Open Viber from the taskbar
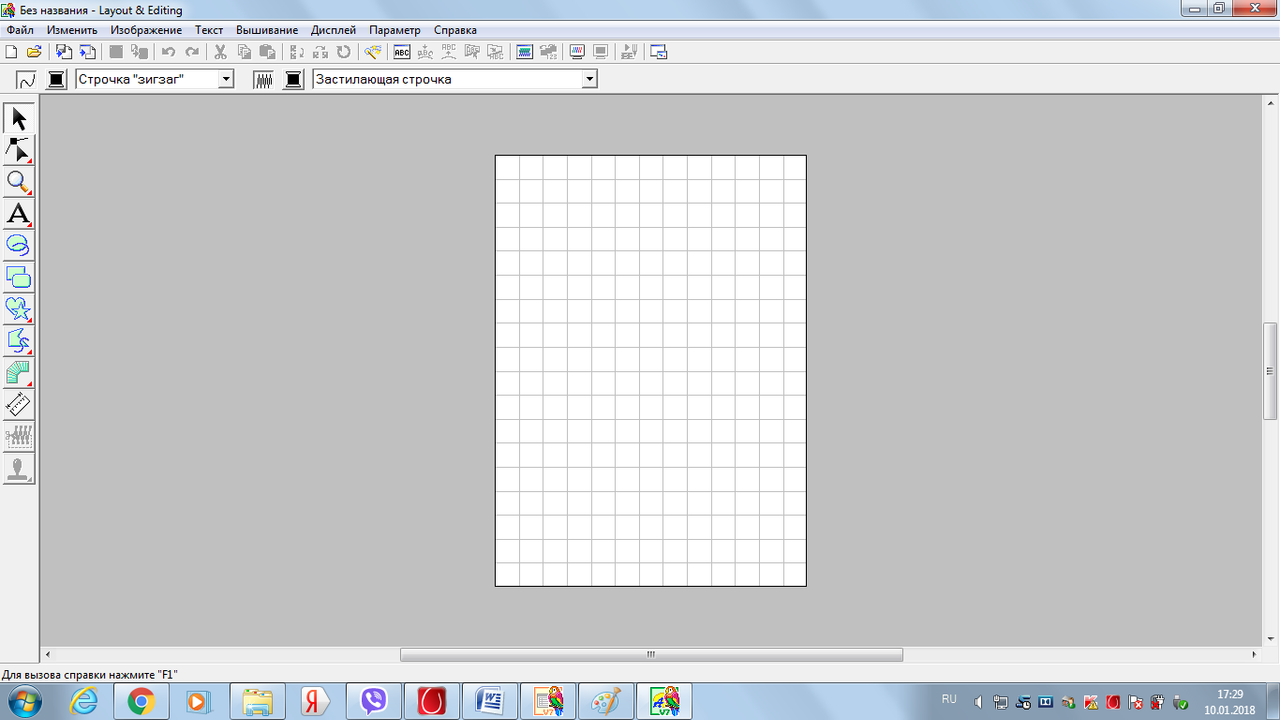 (x=375, y=702)
